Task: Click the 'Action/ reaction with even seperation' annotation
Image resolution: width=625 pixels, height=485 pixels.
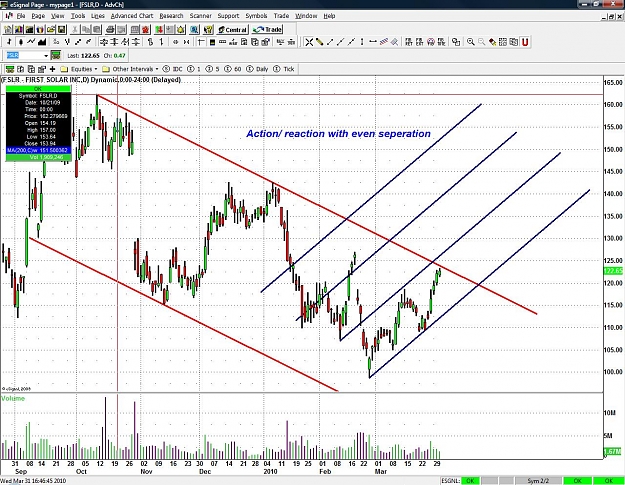Action: [338, 134]
